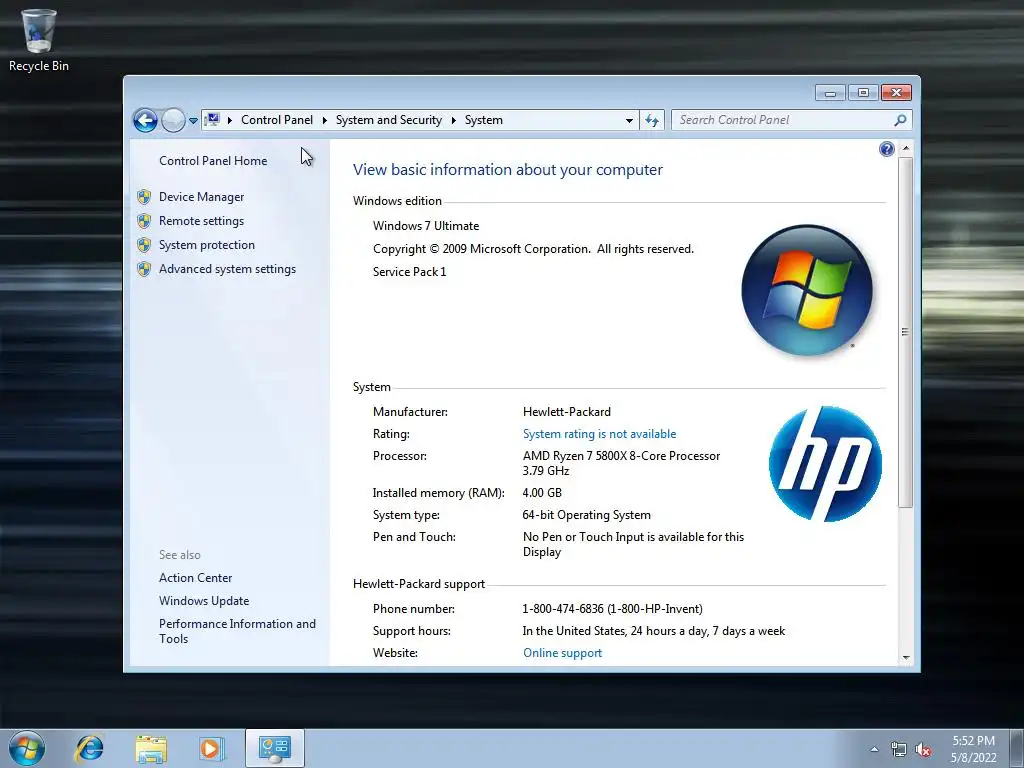Select Control Panel in the breadcrumb

click(x=277, y=120)
